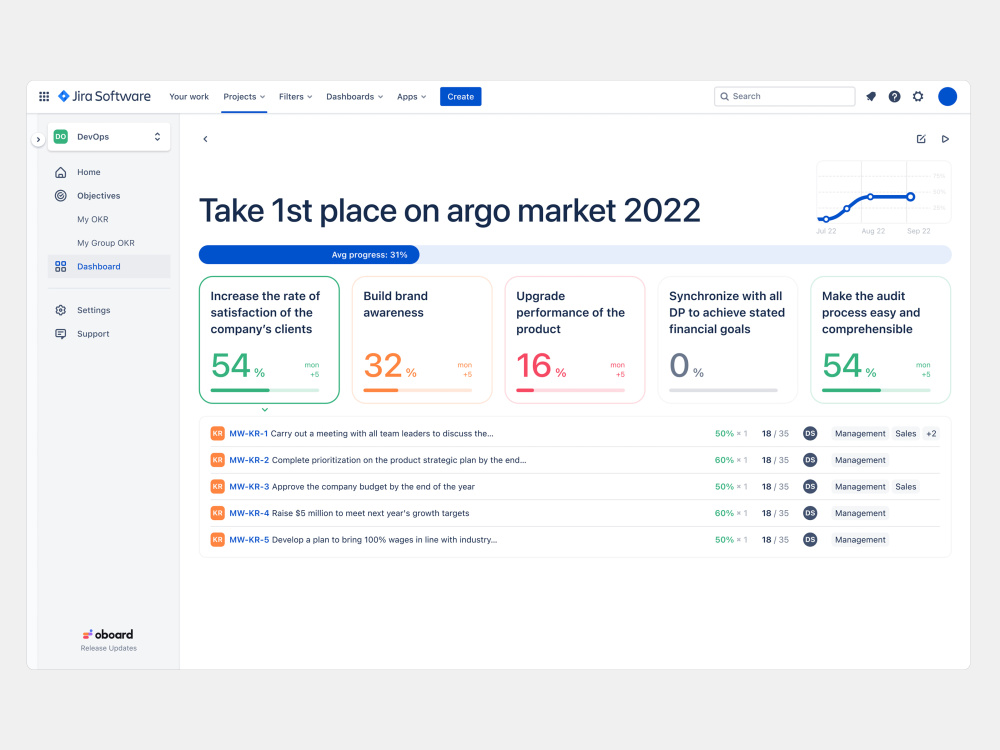Screen dimensions: 1000x750
Task: Click the KR icon of MW-KR-1
Action: pos(217,434)
